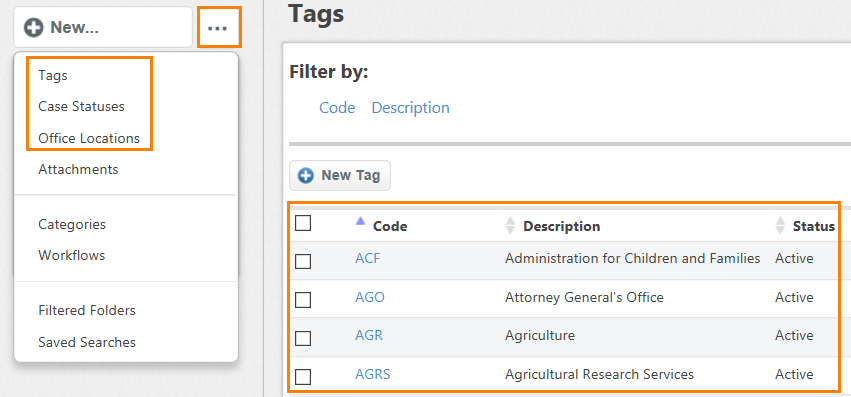Filter by Description link
The height and width of the screenshot is (397, 851).
click(x=410, y=108)
